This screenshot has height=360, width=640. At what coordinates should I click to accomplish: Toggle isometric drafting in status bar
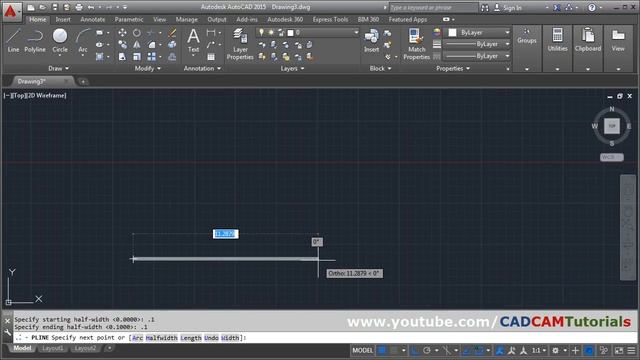(x=447, y=350)
